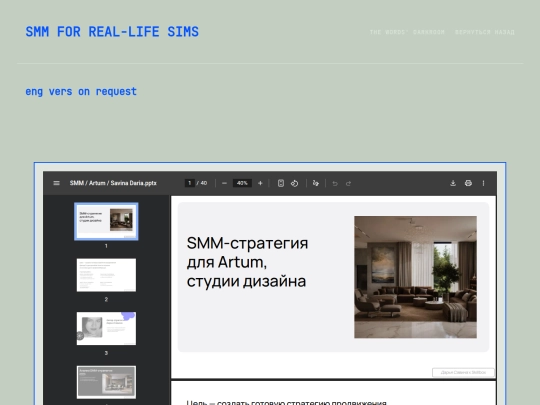Screen dimensions: 540x405
Task: Select the fourth gray slide thumbnail
Action: point(106,382)
